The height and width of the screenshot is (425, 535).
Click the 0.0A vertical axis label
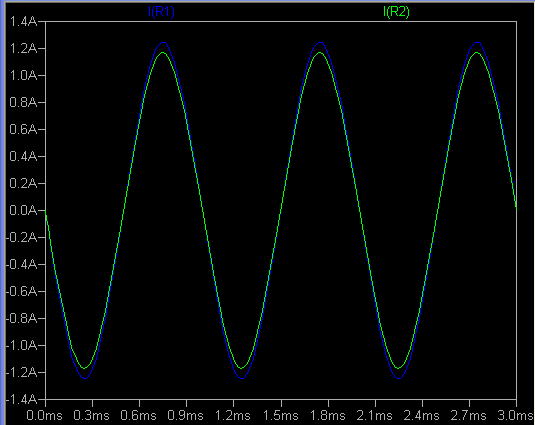23,210
